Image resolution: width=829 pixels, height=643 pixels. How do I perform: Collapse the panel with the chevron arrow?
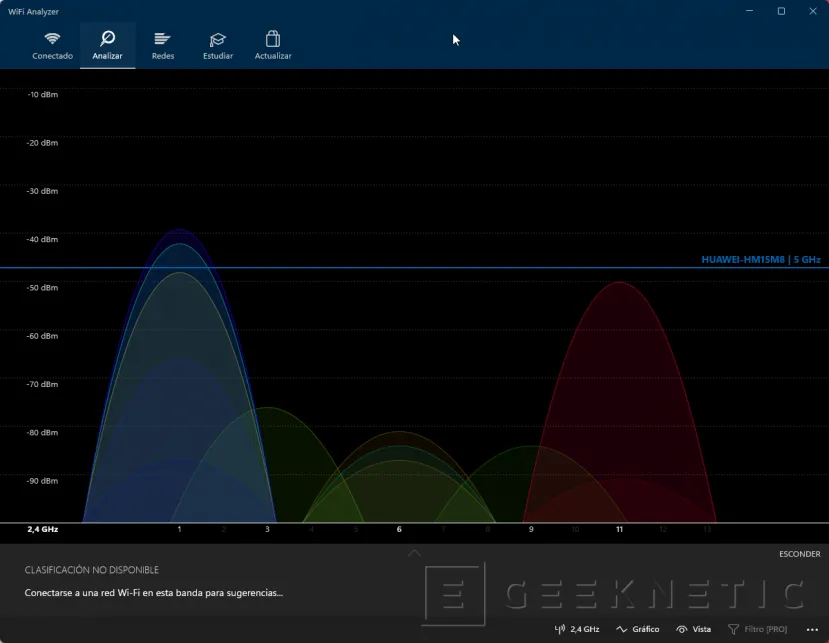414,552
